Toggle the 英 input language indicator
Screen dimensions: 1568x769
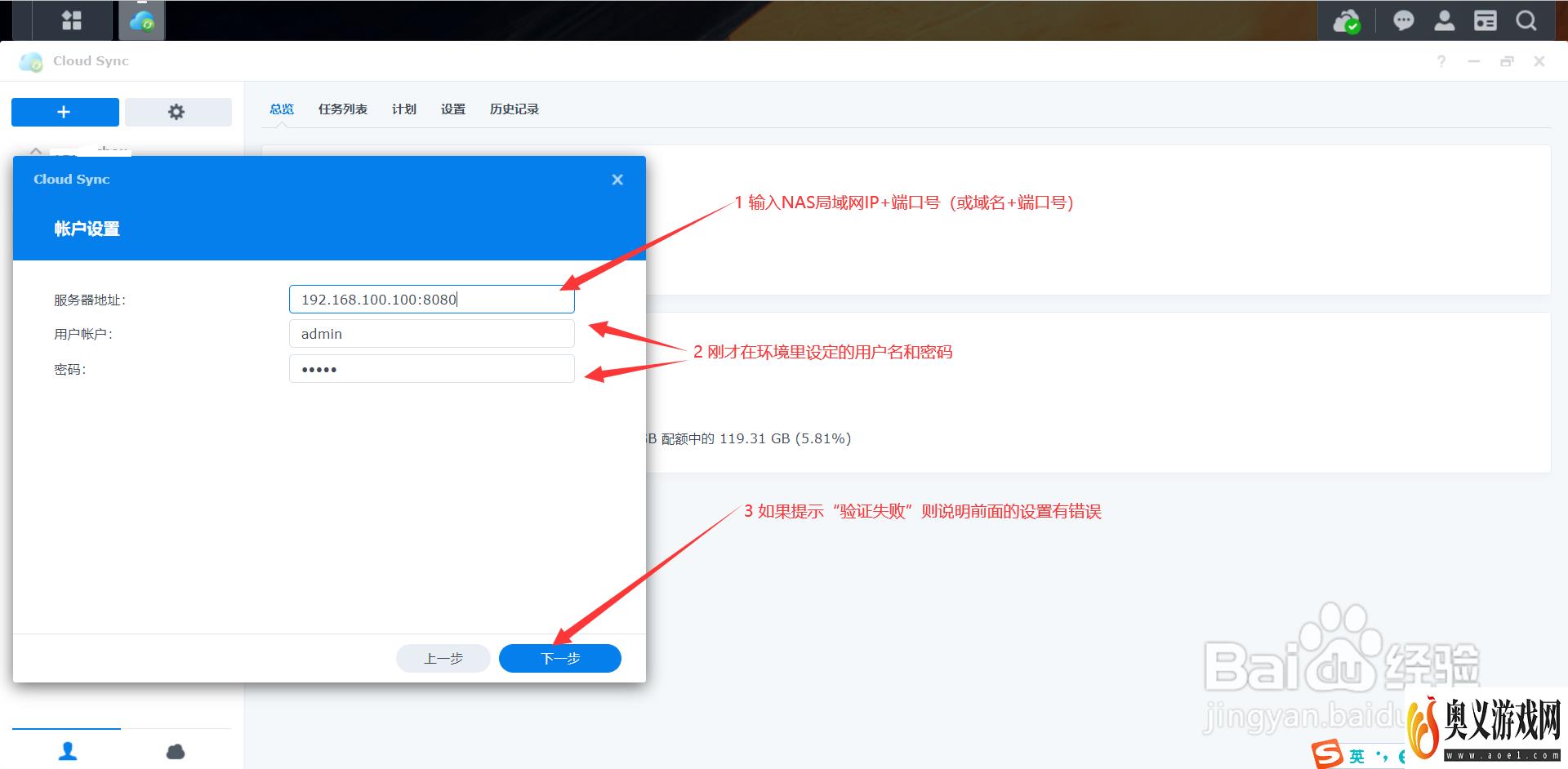pyautogui.click(x=1356, y=756)
